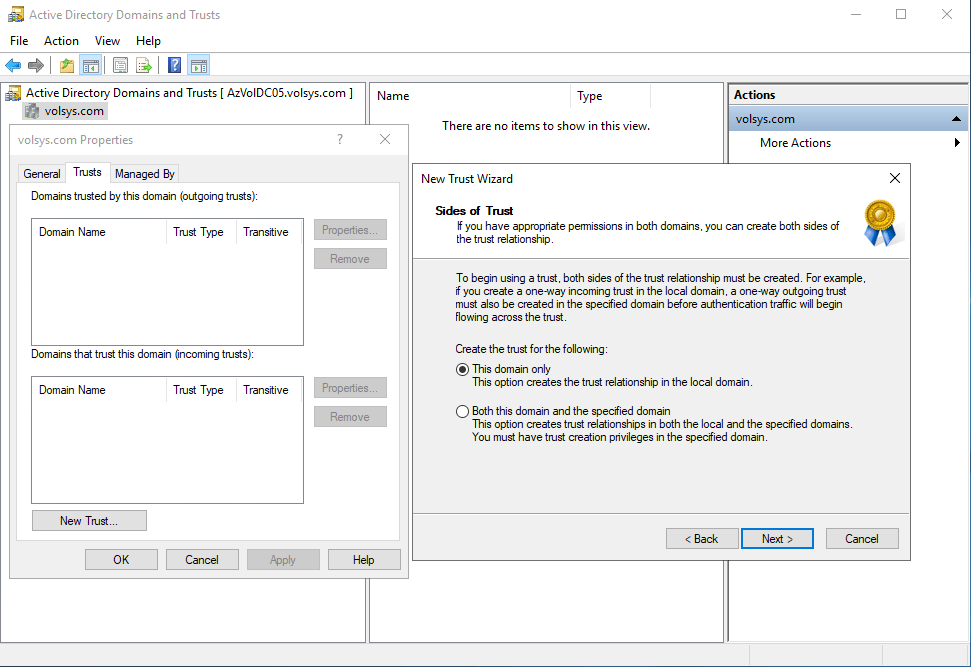Switch to the General tab

coord(42,174)
